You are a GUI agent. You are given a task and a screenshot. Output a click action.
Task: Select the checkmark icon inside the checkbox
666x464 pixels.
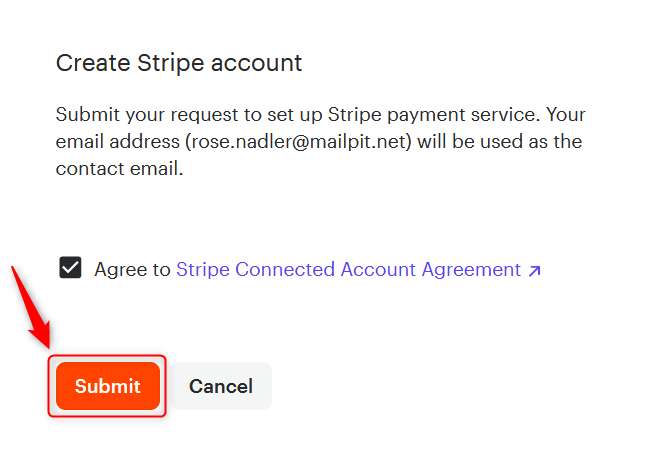(x=70, y=268)
